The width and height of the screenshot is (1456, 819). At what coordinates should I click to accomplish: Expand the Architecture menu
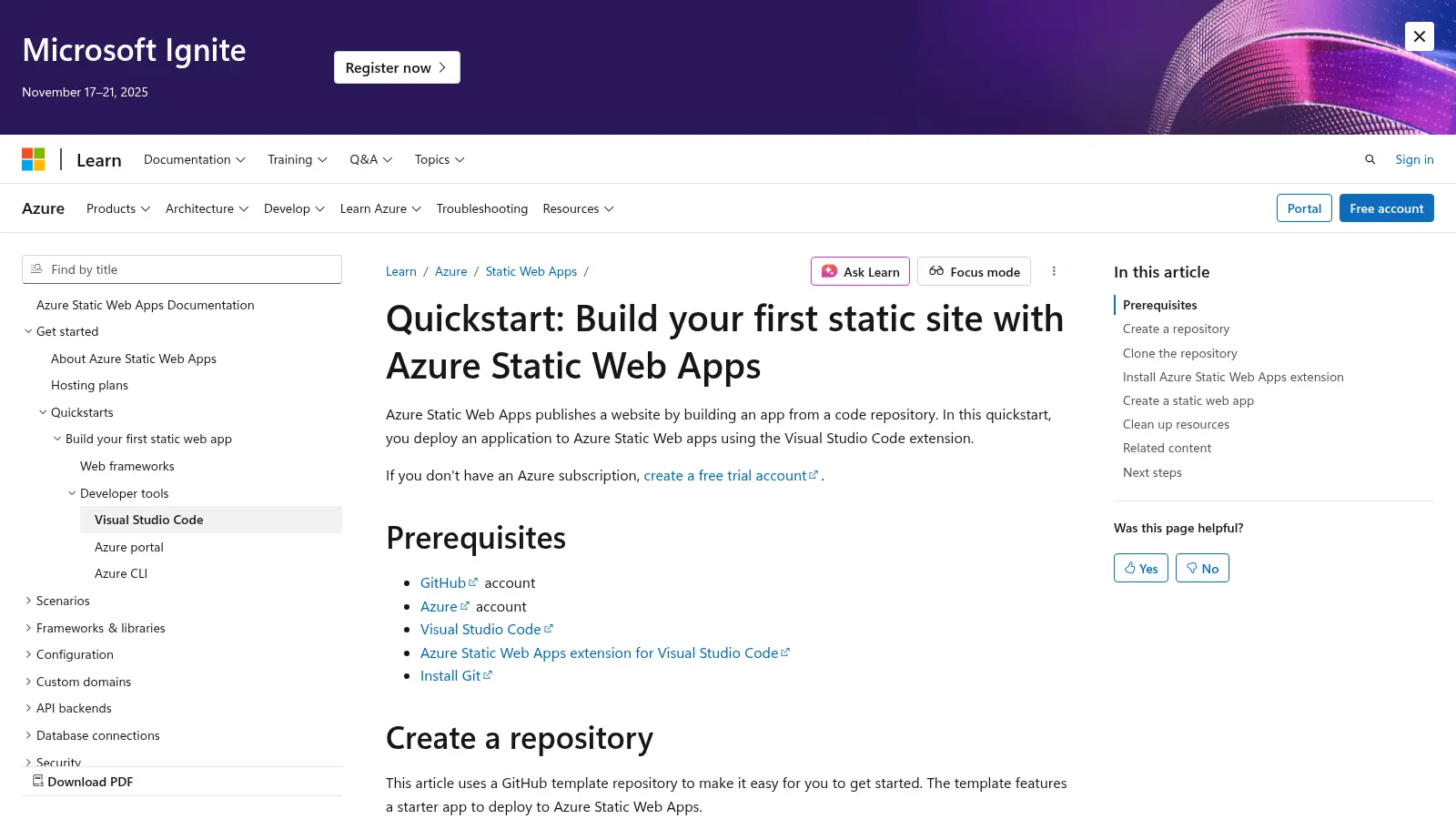[207, 208]
